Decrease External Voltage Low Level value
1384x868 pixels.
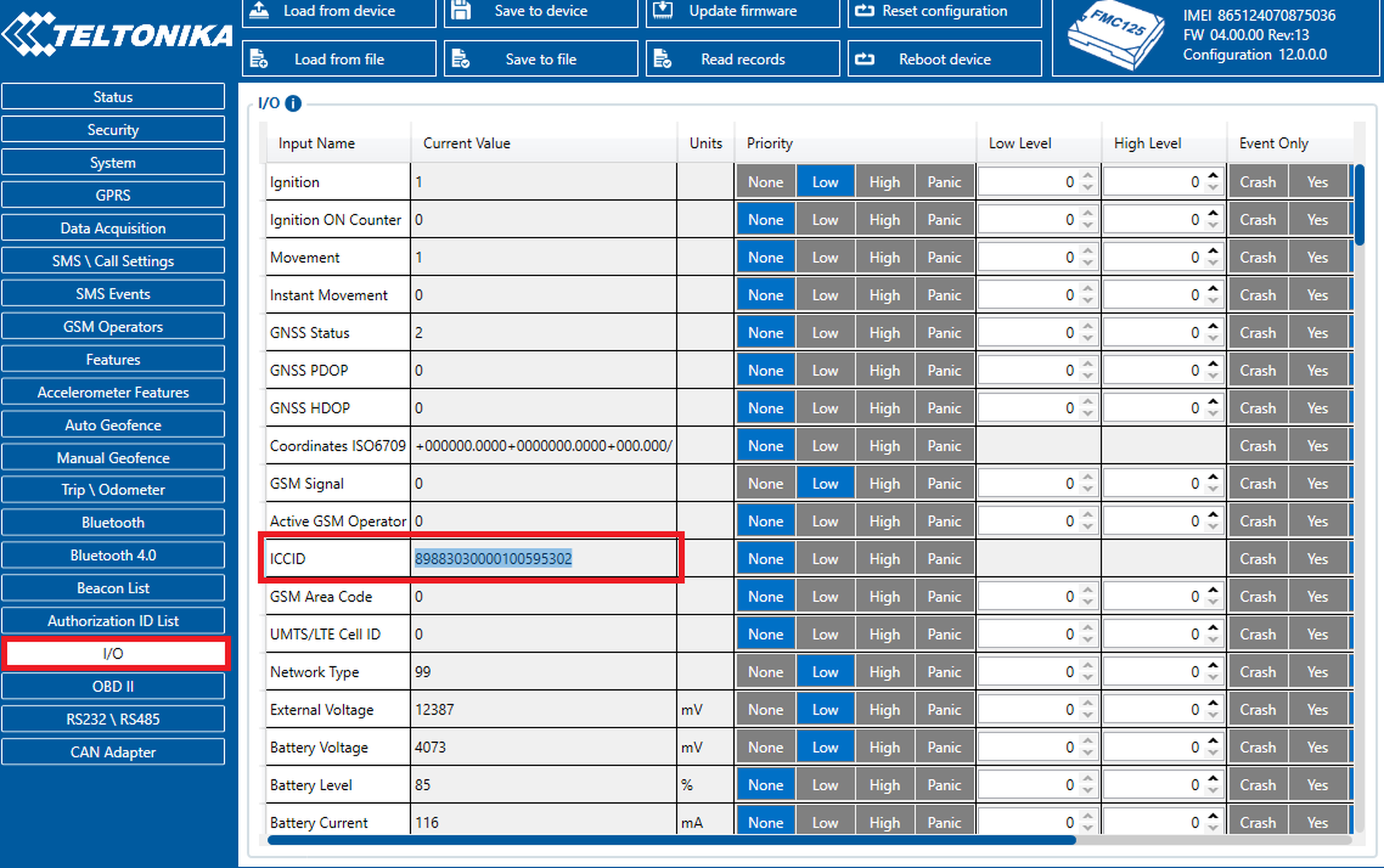[x=1088, y=715]
